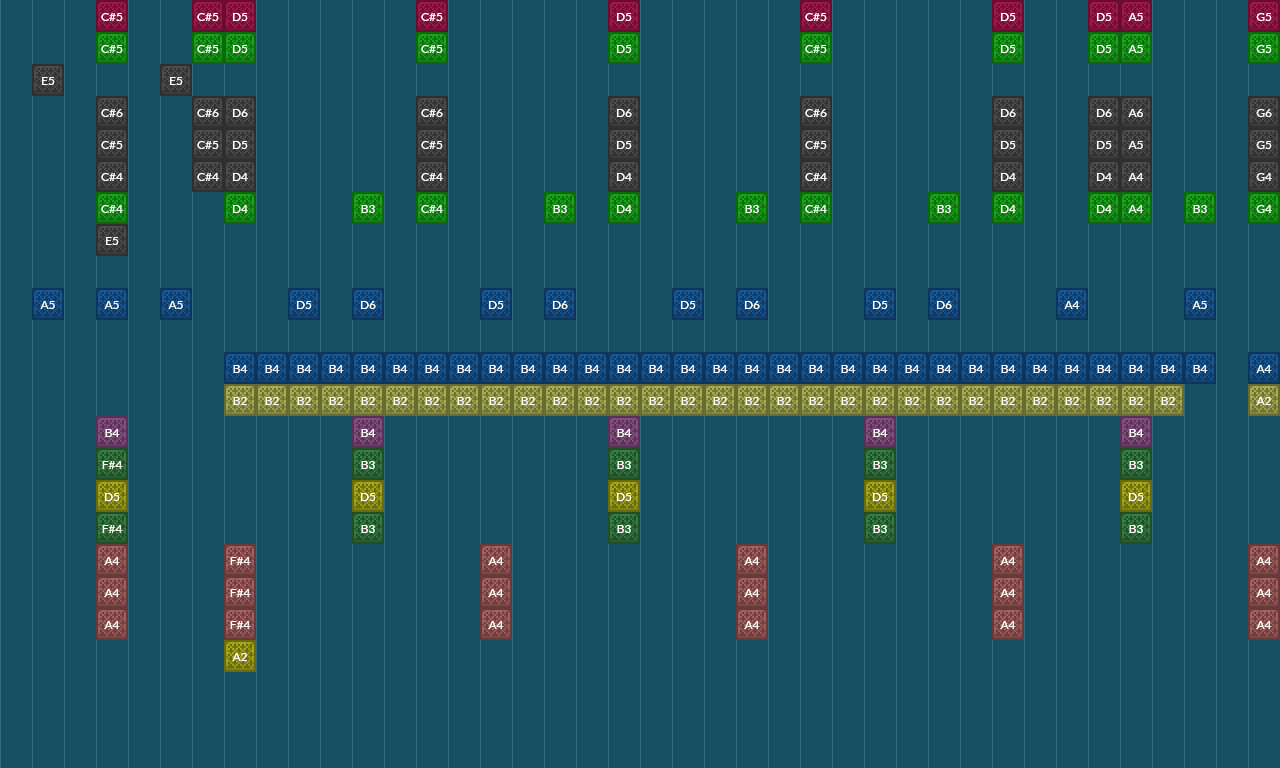Select the gray A4 note block
This screenshot has height=768, width=1280.
point(1136,176)
